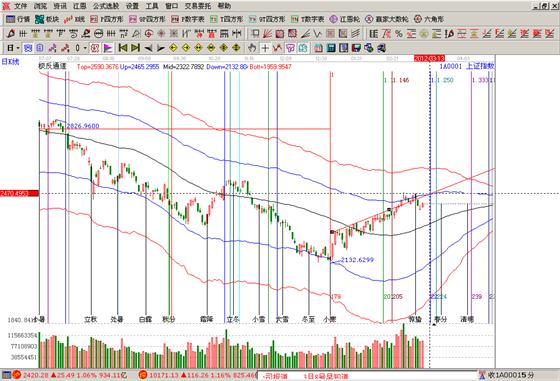Click the percent sign drawing tool
Screen dimensions: 560x381
coord(399,34)
